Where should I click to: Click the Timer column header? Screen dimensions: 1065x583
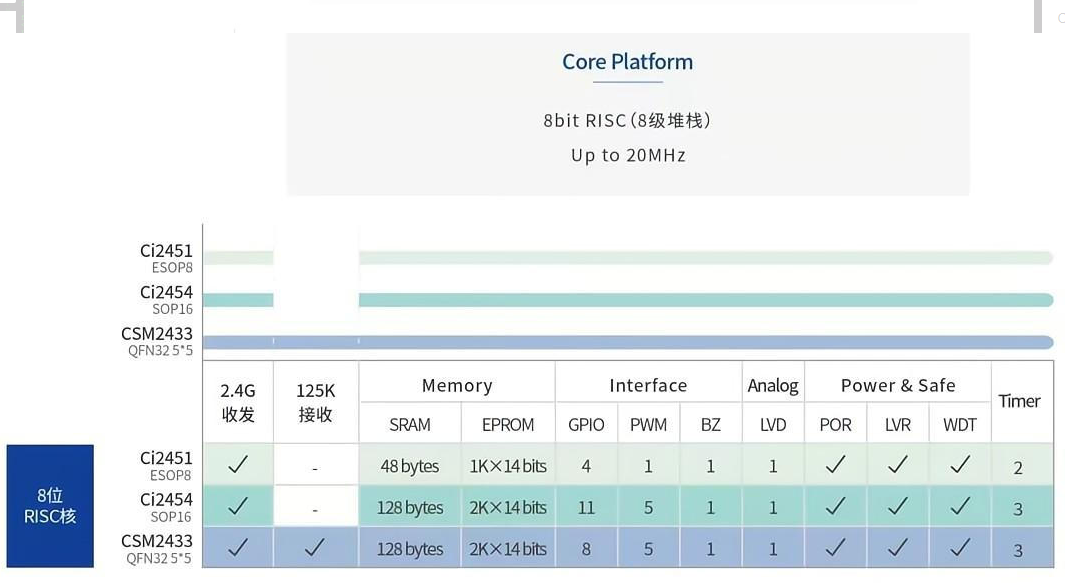[1019, 401]
